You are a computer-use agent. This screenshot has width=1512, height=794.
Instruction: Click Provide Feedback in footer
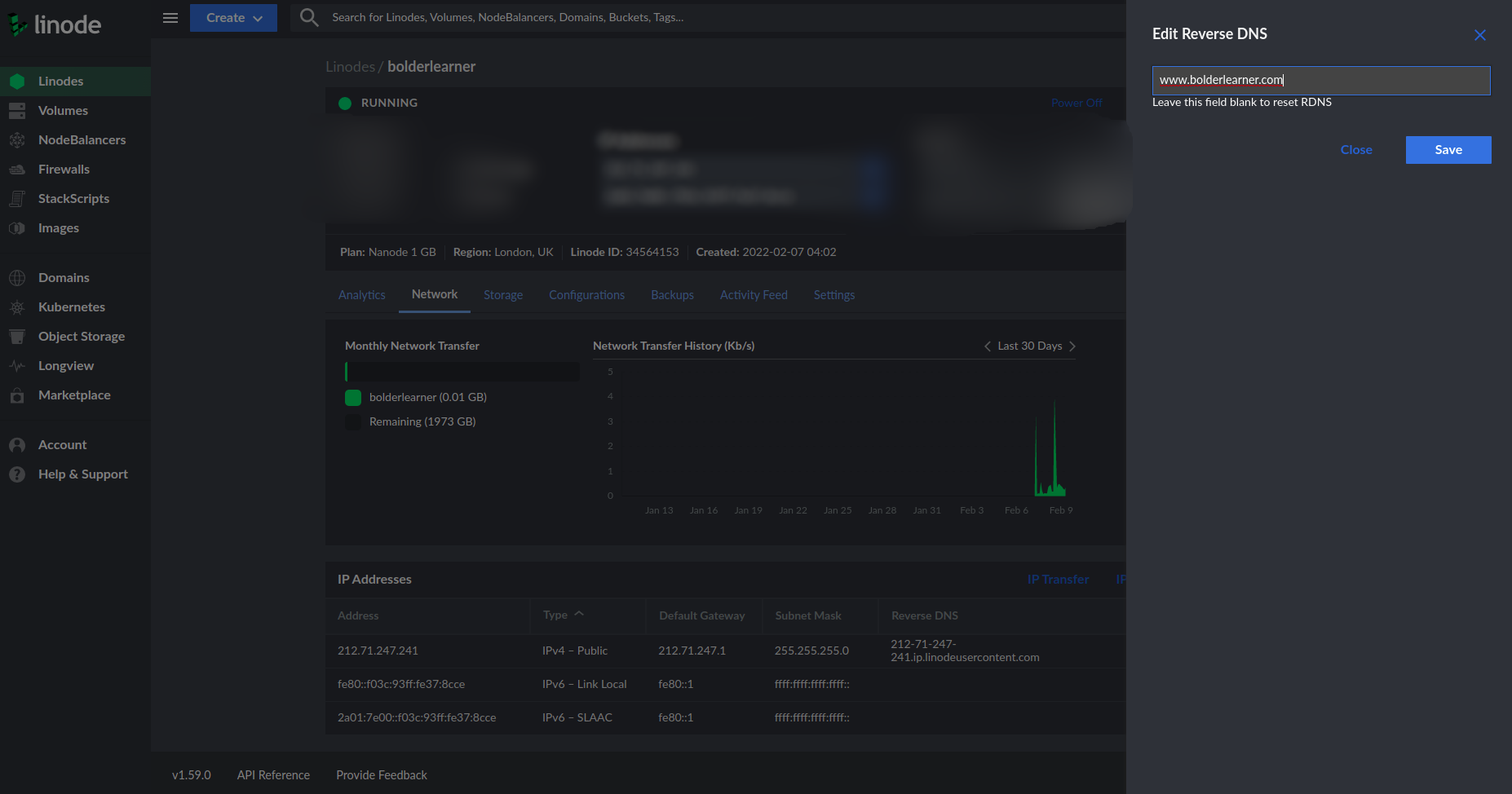point(382,775)
